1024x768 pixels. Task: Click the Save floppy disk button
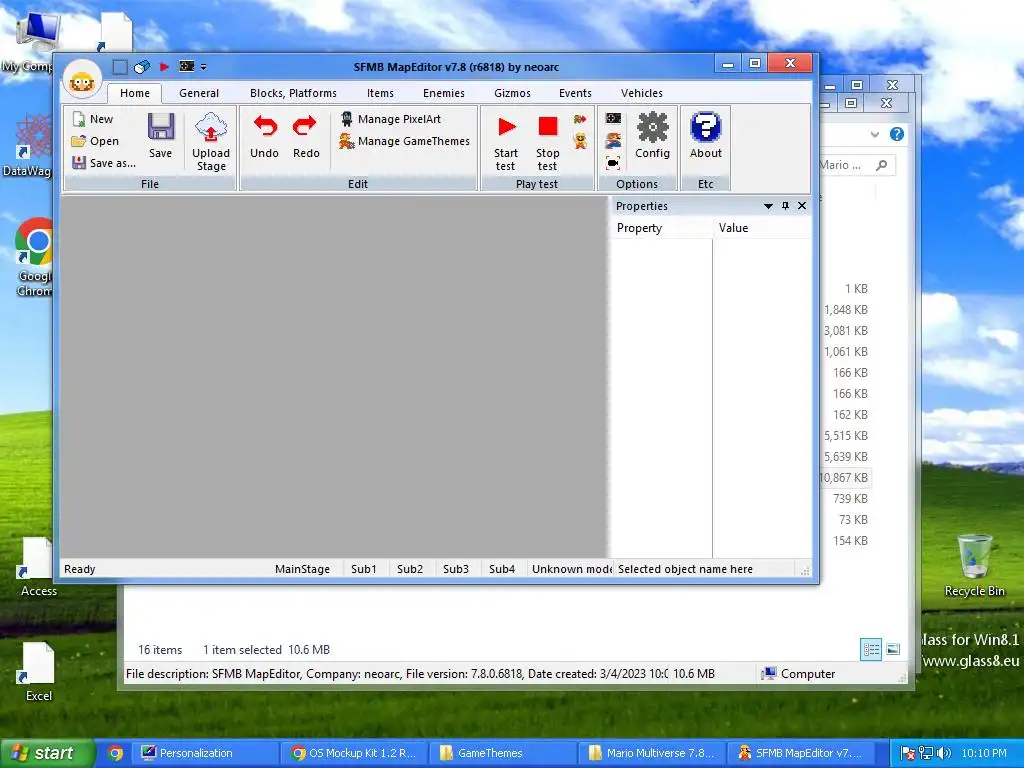tap(160, 135)
